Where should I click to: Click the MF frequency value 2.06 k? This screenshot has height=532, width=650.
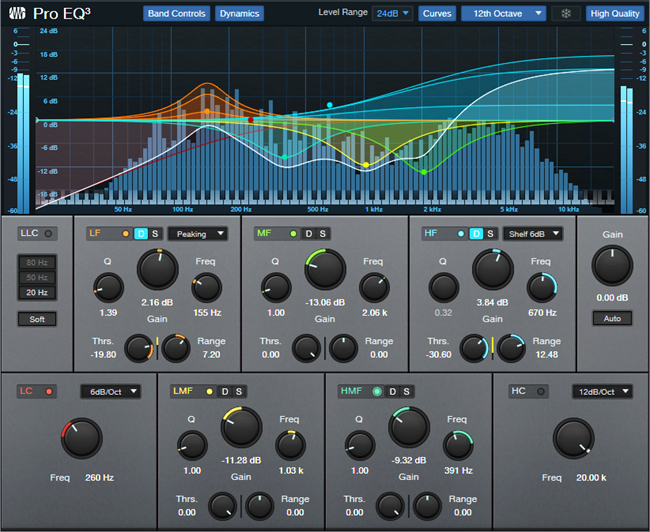(x=374, y=313)
